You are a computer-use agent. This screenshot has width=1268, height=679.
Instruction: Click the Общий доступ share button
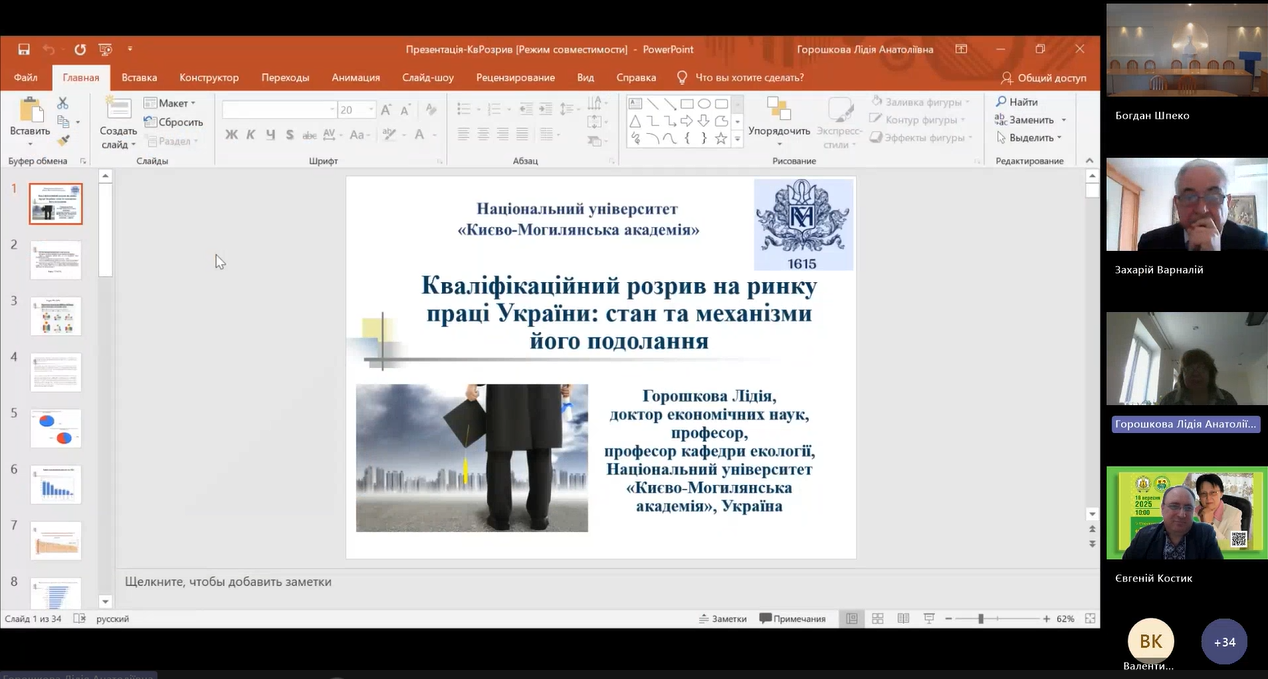click(1043, 77)
